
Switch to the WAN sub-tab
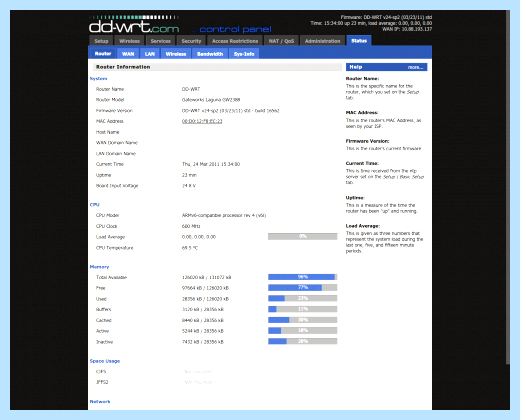(x=128, y=54)
